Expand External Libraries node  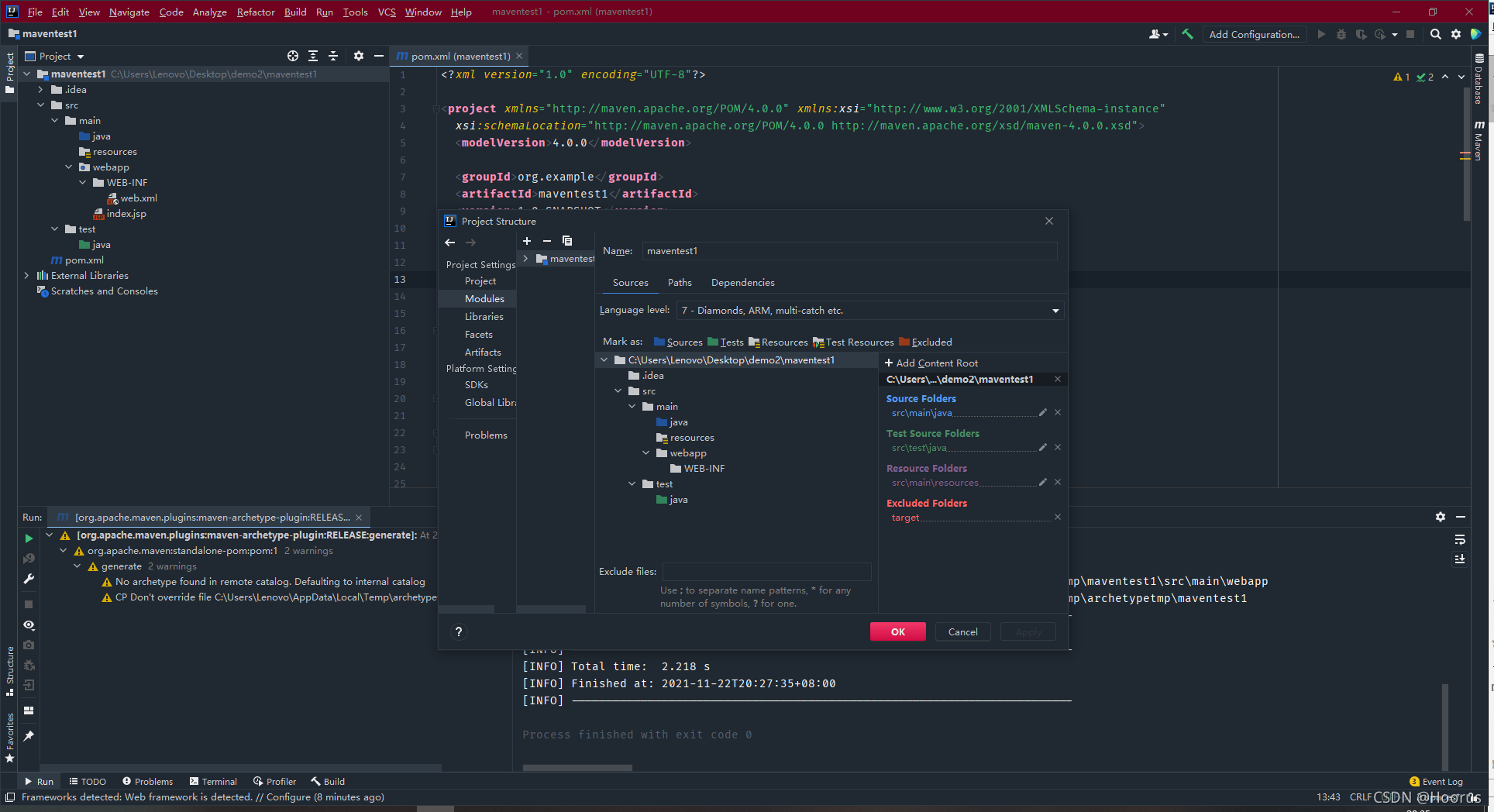26,276
